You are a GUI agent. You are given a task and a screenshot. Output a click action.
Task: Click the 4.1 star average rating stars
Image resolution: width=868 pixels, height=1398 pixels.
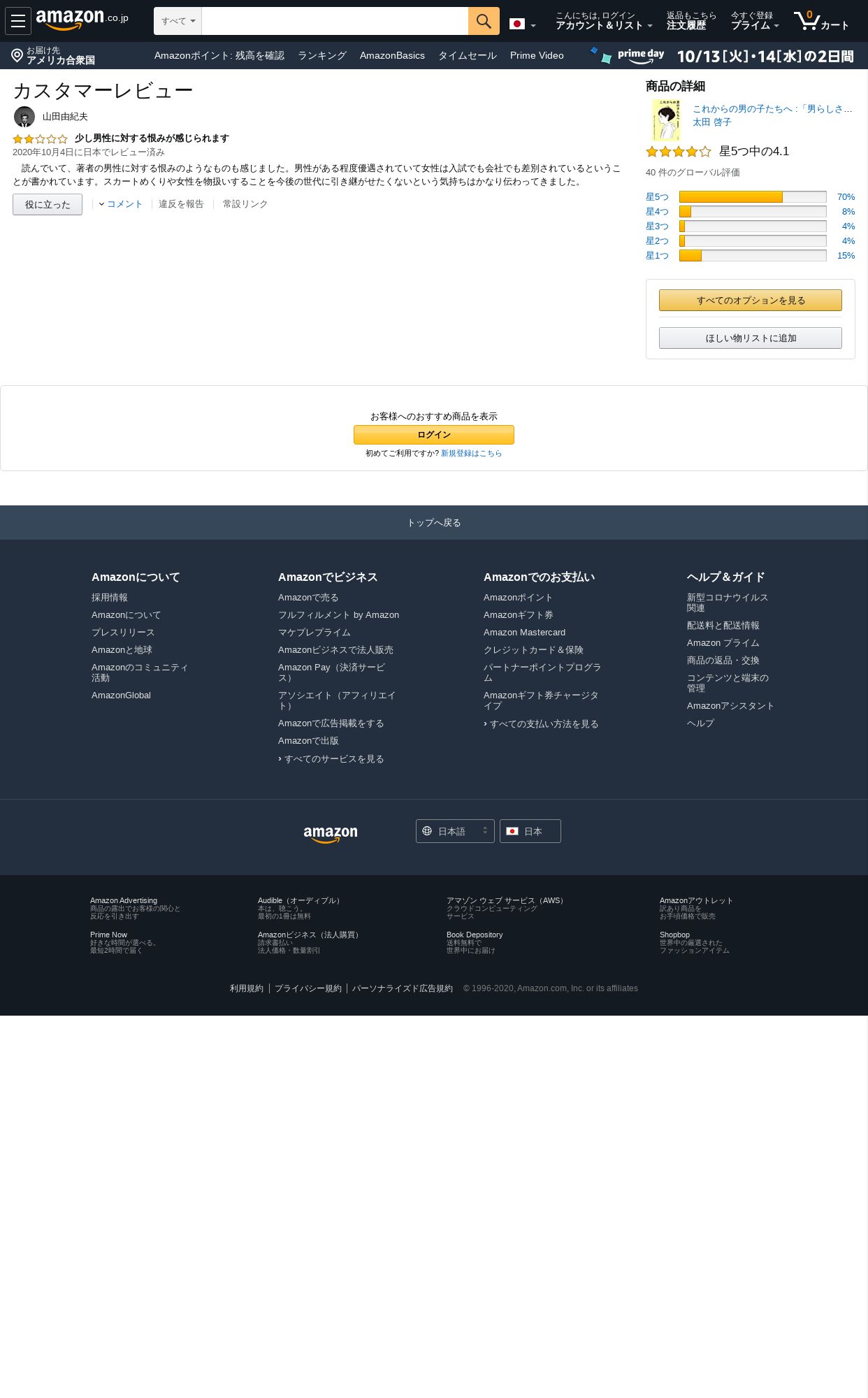pos(679,152)
